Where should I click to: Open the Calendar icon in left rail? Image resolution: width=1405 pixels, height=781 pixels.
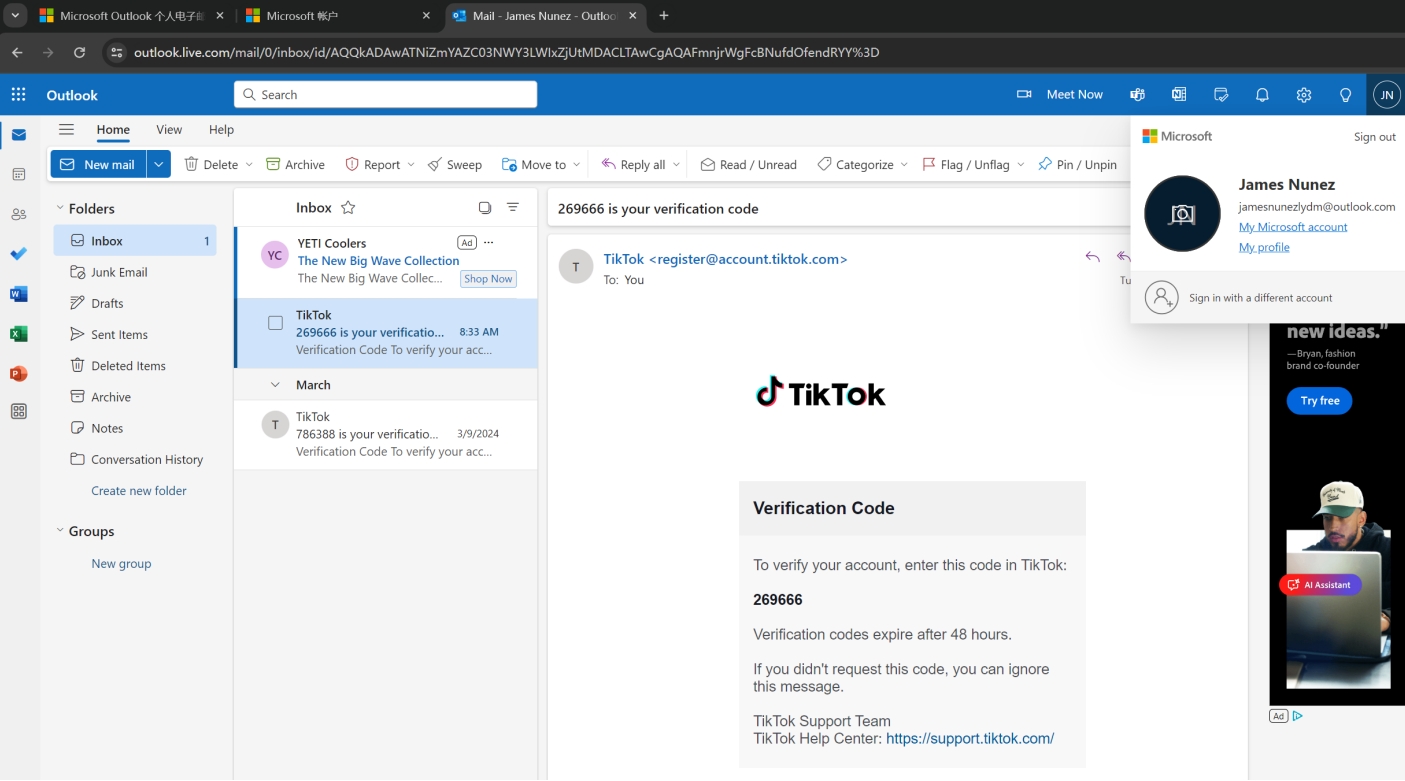point(19,174)
